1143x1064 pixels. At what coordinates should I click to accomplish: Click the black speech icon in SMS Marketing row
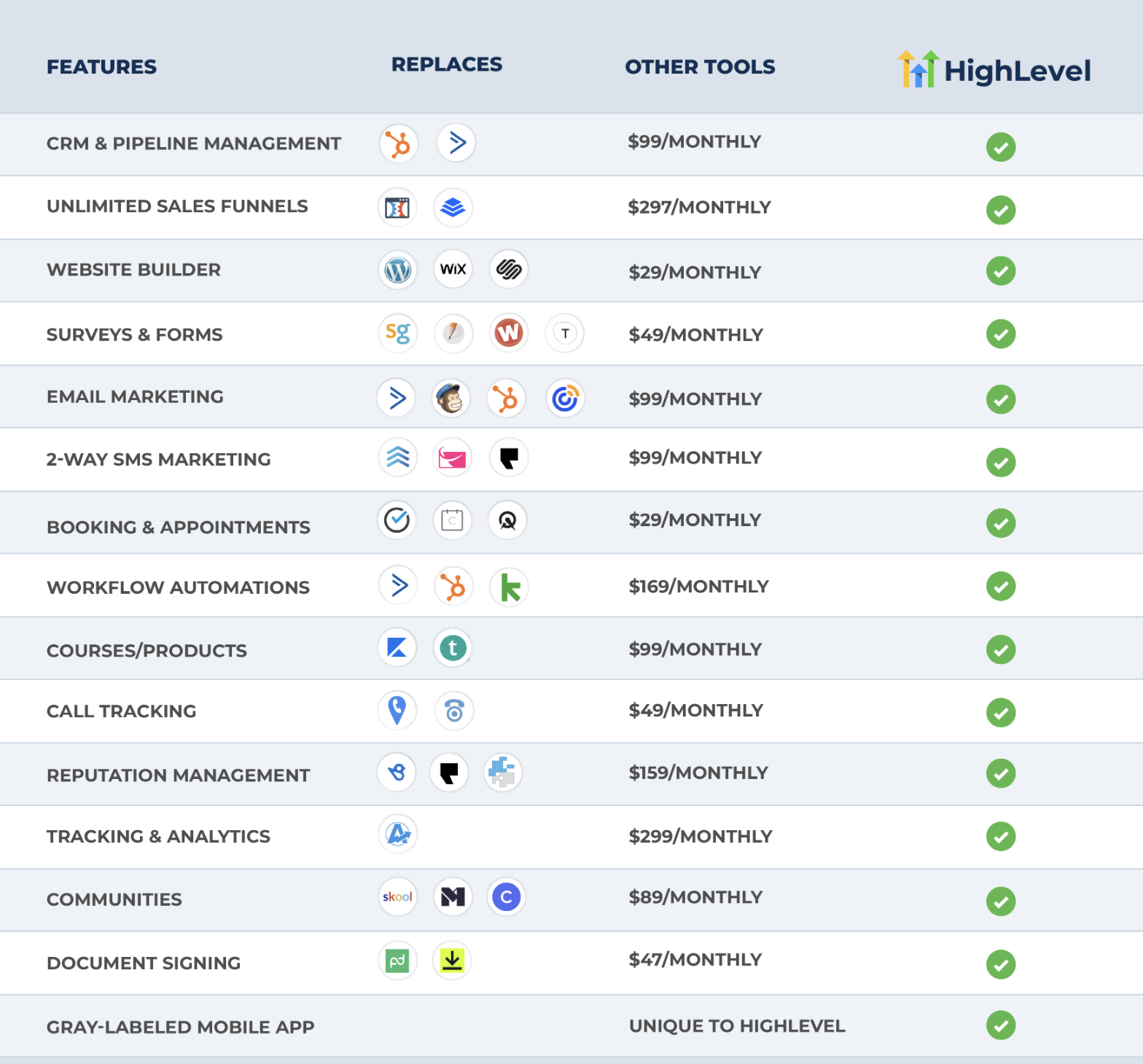509,458
